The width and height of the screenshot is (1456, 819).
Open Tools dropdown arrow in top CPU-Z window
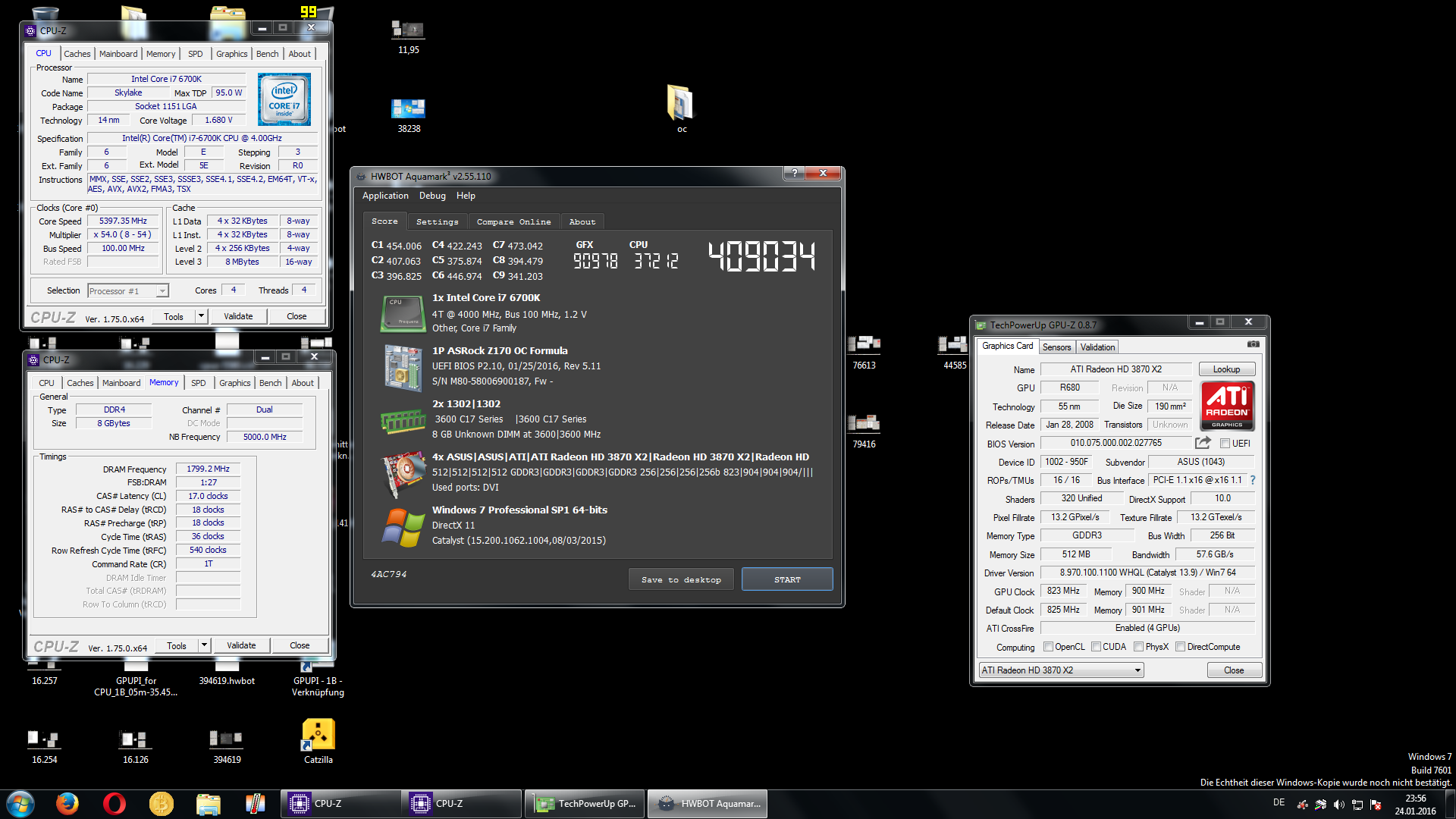(x=201, y=316)
